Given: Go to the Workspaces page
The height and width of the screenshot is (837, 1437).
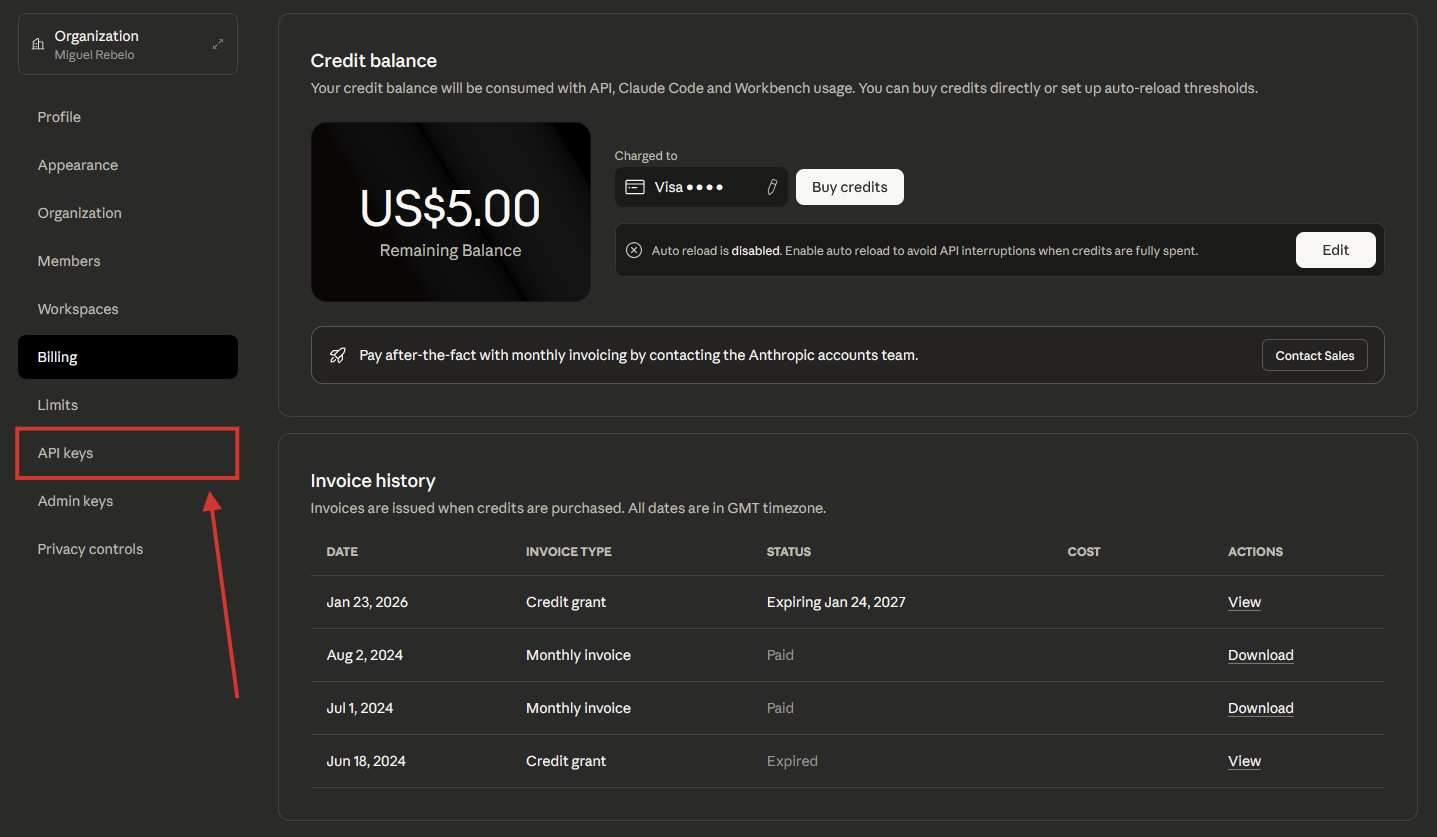Looking at the screenshot, I should pyautogui.click(x=77, y=308).
